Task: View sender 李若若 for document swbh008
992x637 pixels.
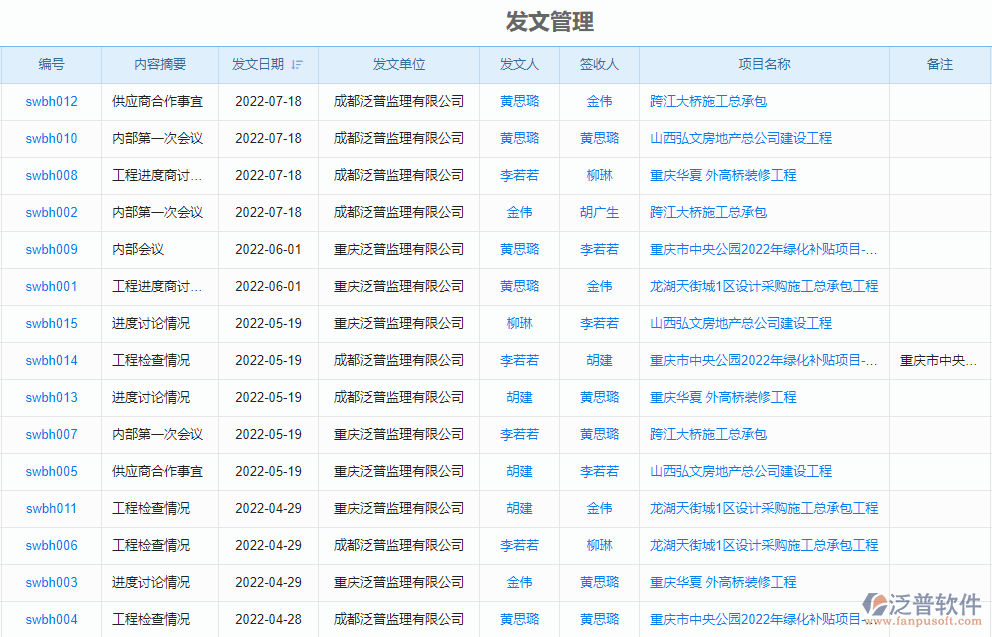Action: click(519, 175)
